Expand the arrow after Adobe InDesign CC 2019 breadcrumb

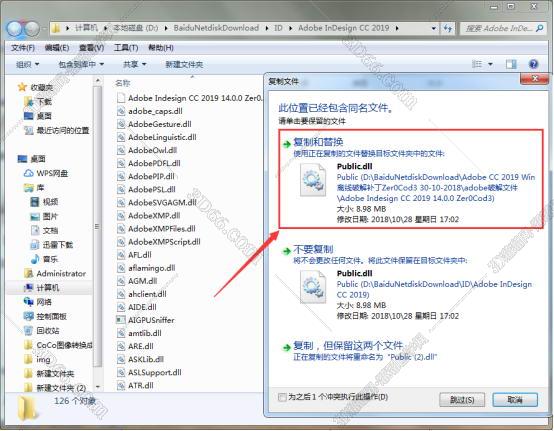coord(397,28)
